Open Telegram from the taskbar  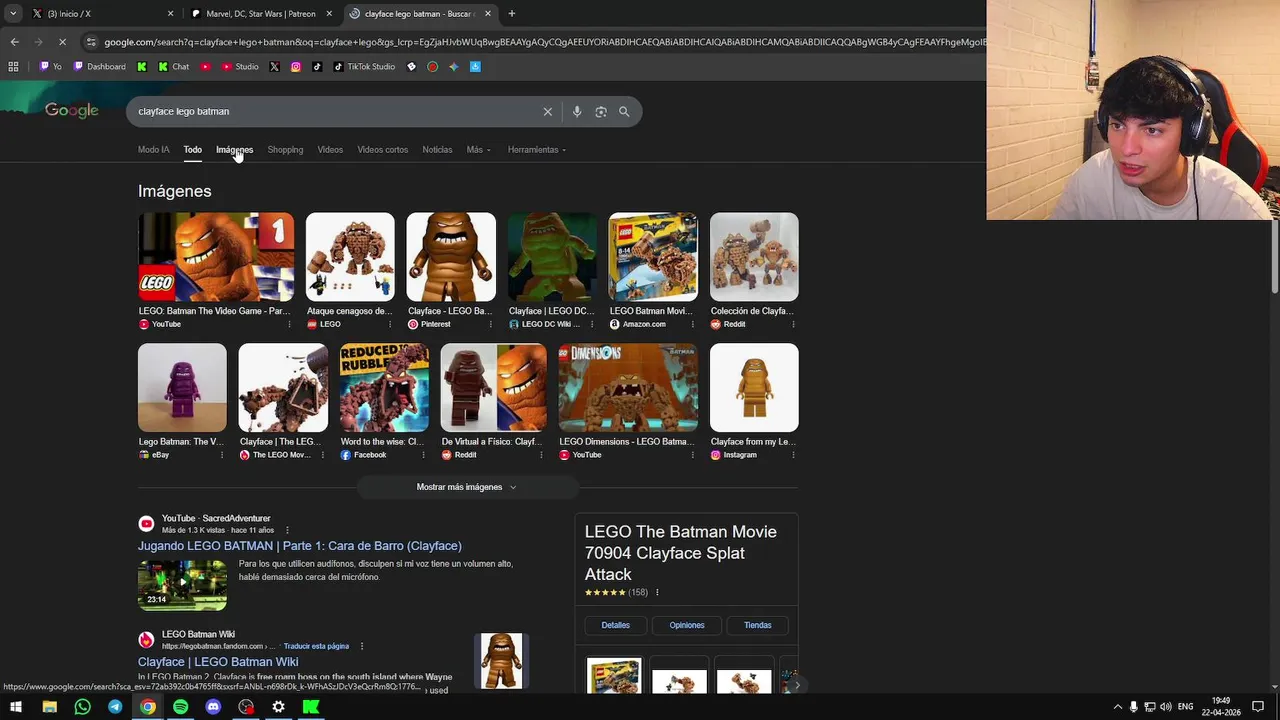[115, 707]
